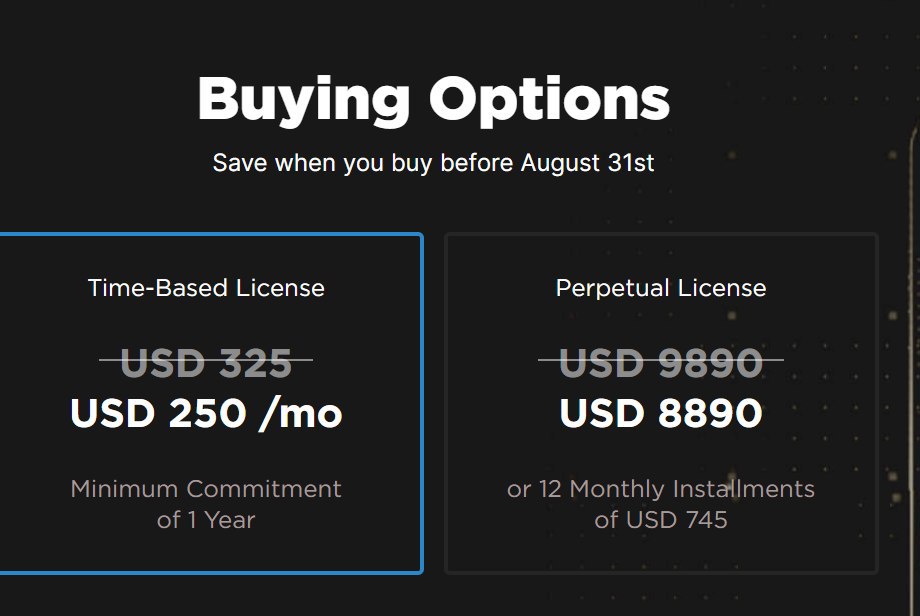This screenshot has width=920, height=616.
Task: Click the word "Options" in the heading
Action: click(x=549, y=100)
